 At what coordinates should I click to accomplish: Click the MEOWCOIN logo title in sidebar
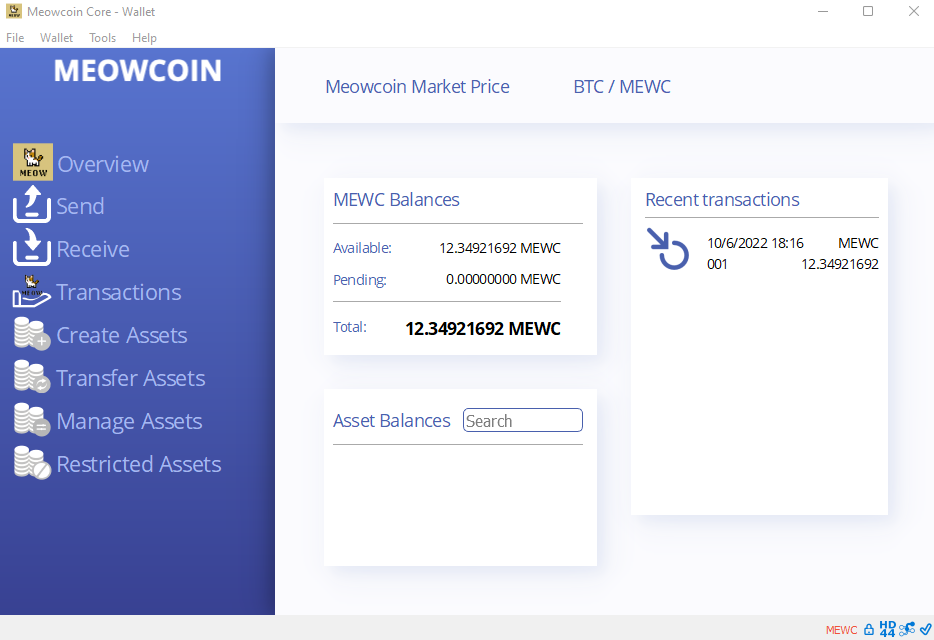(x=138, y=70)
